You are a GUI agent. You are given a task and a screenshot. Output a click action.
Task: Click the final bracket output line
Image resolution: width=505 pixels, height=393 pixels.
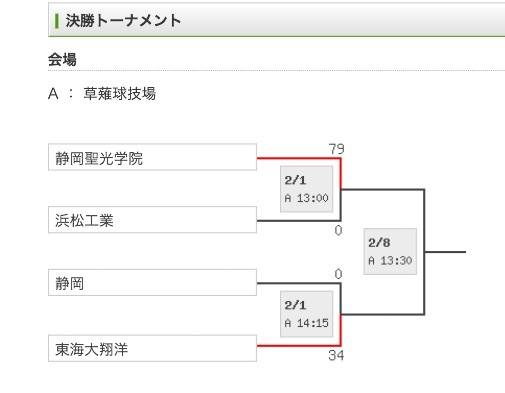click(445, 252)
